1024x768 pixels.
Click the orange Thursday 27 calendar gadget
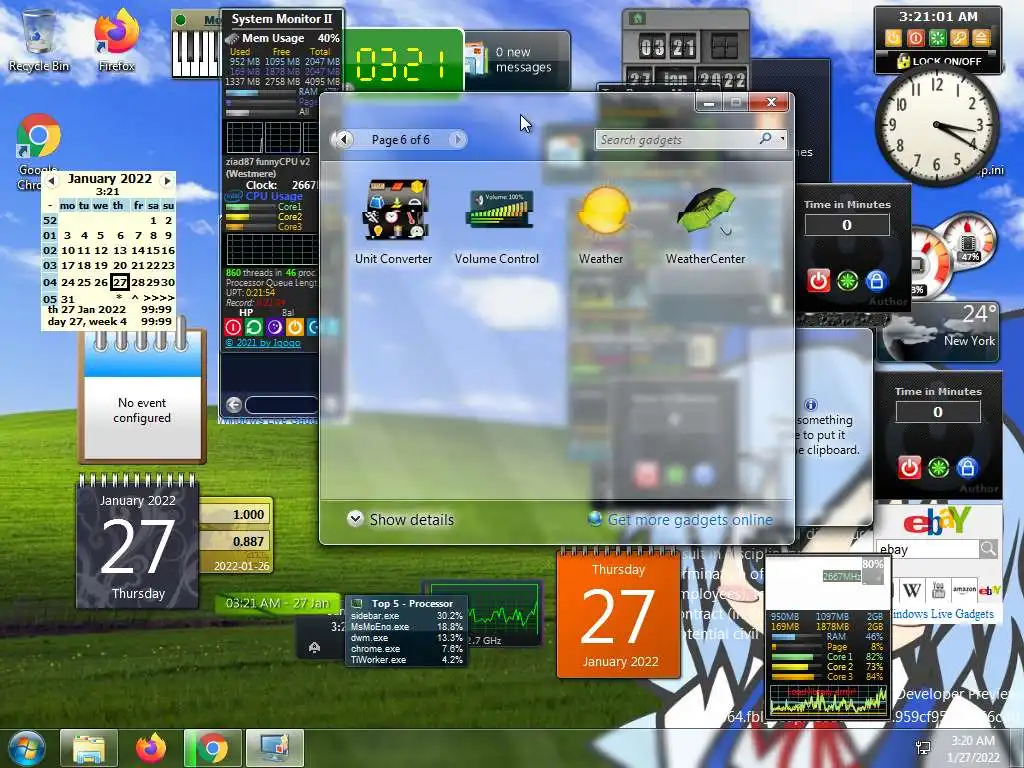pyautogui.click(x=618, y=614)
